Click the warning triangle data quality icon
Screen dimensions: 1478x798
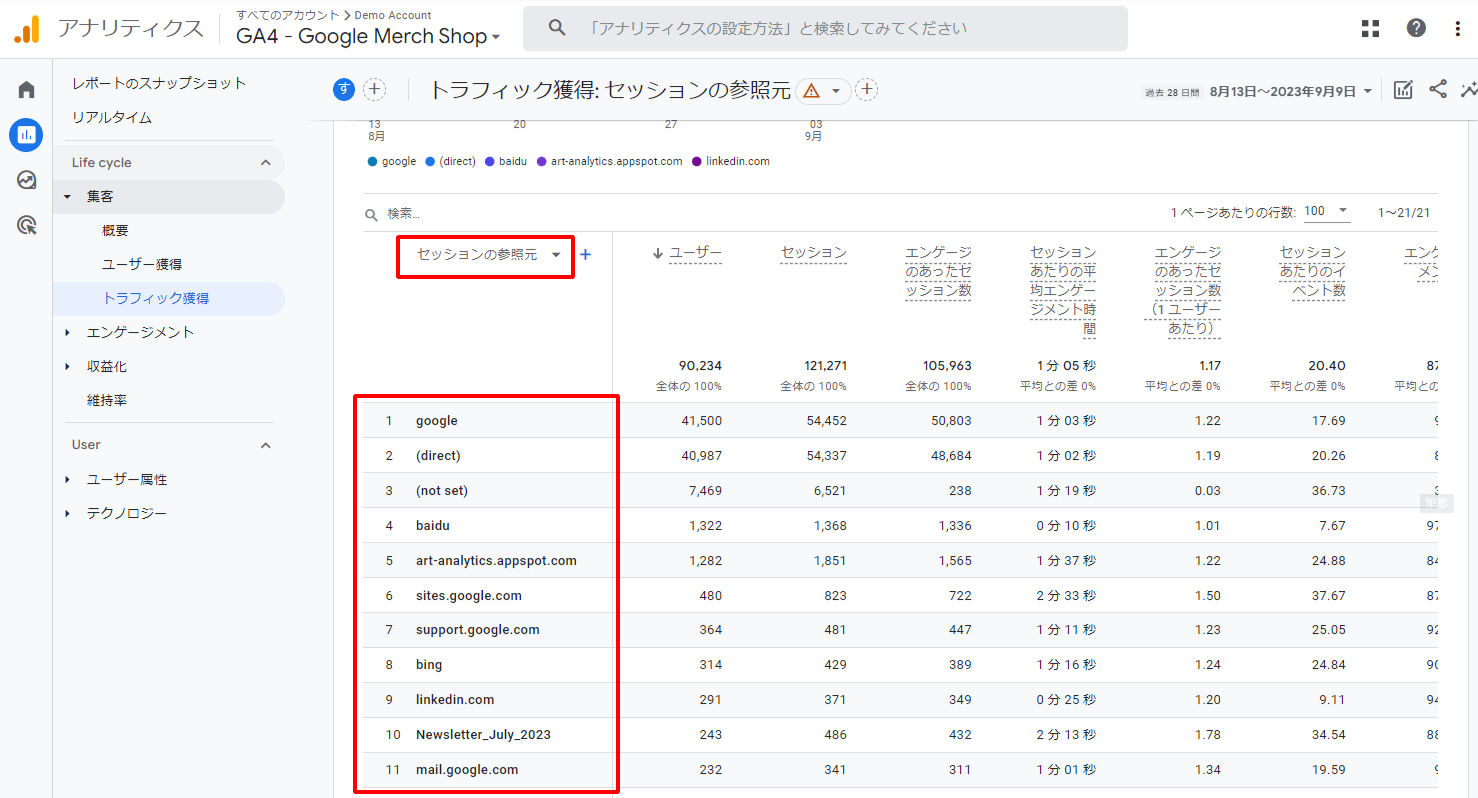coord(811,91)
